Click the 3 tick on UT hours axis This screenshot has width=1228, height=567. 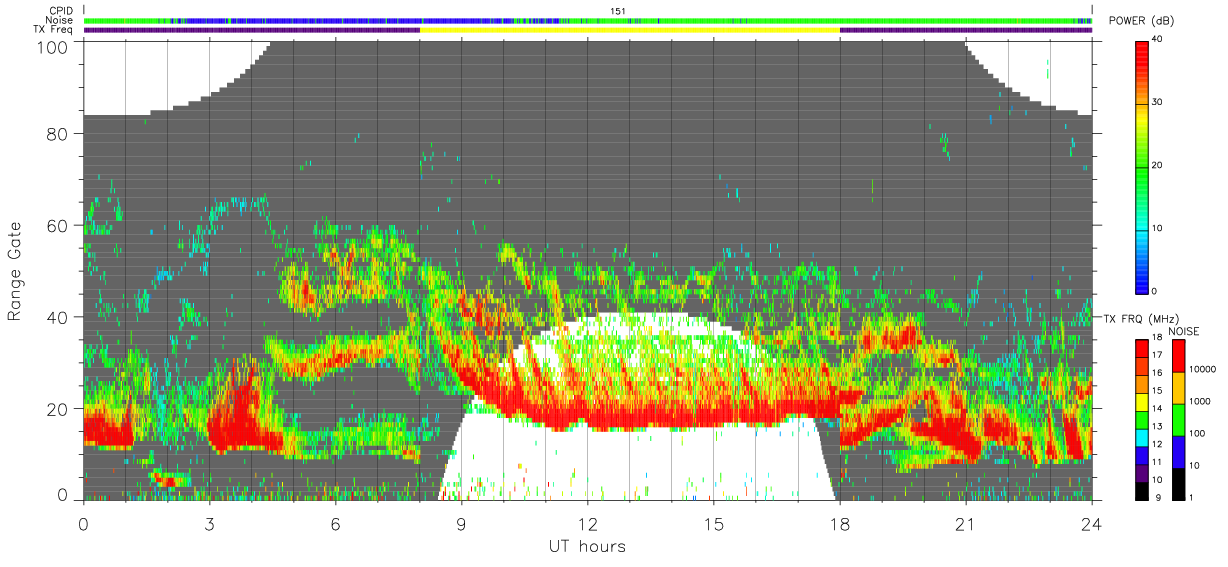pyautogui.click(x=209, y=524)
